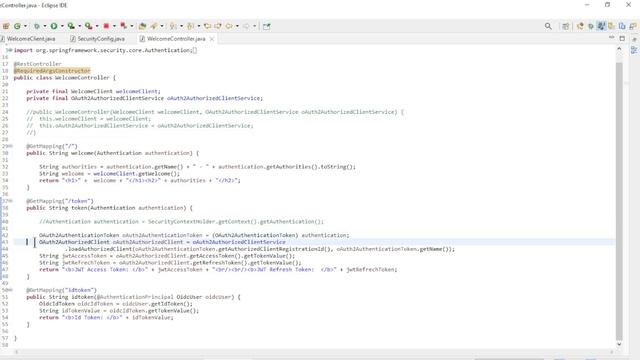This screenshot has width=640, height=360.
Task: Open dropdown arrow next to Debug icon
Action: 45,26
